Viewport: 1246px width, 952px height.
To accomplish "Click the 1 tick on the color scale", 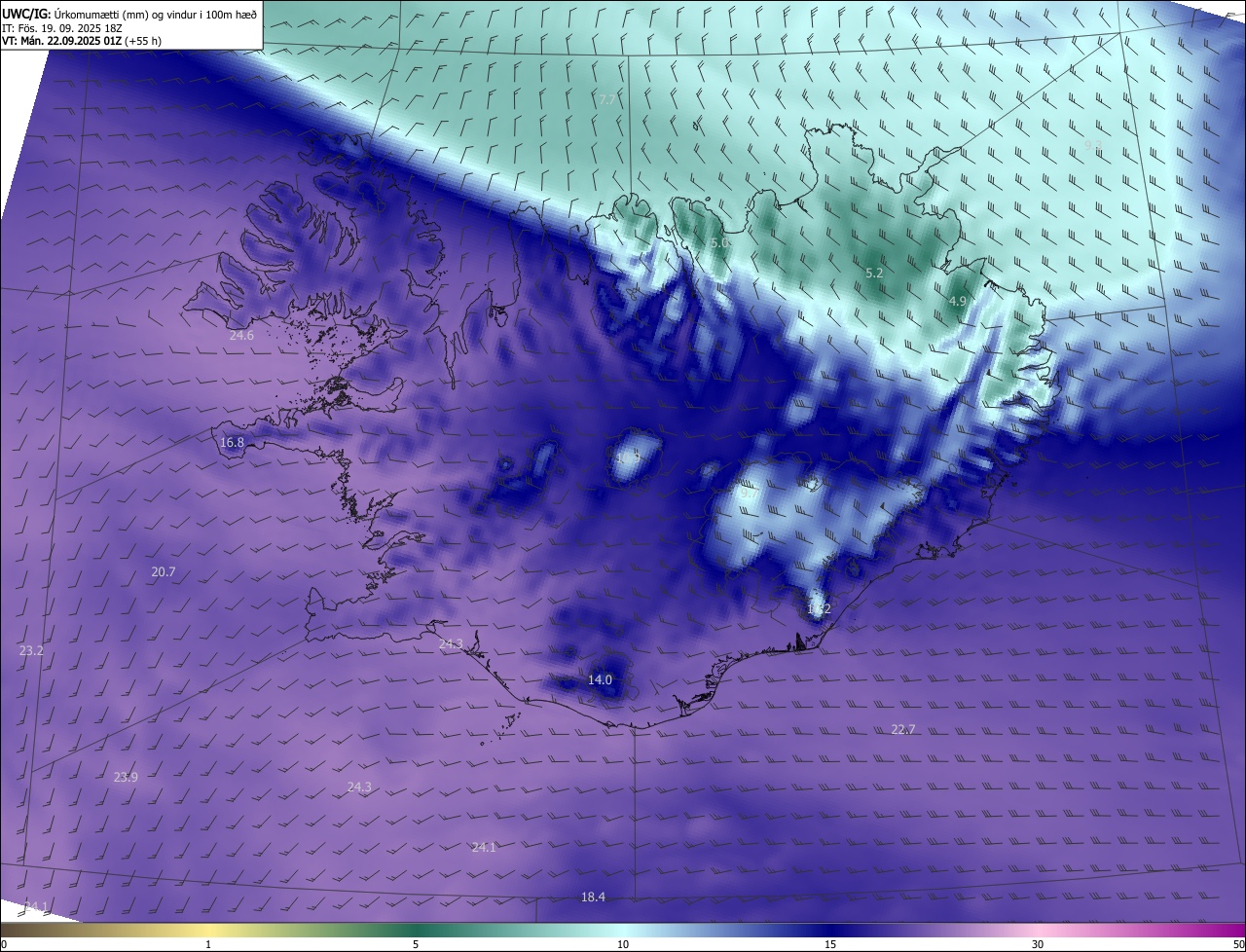I will pos(208,945).
